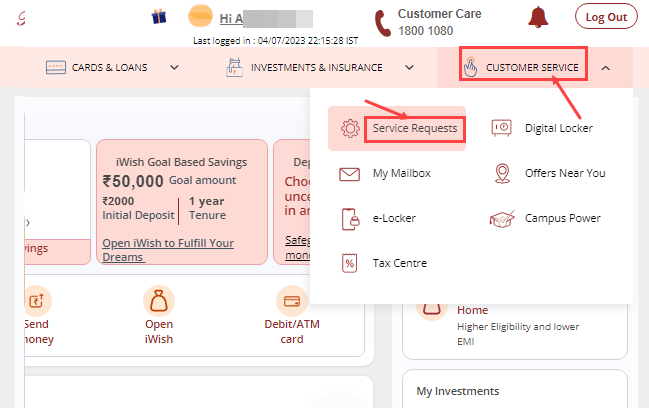Viewport: 649px width, 408px height.
Task: Open the Cards & Loans menu
Action: click(110, 67)
